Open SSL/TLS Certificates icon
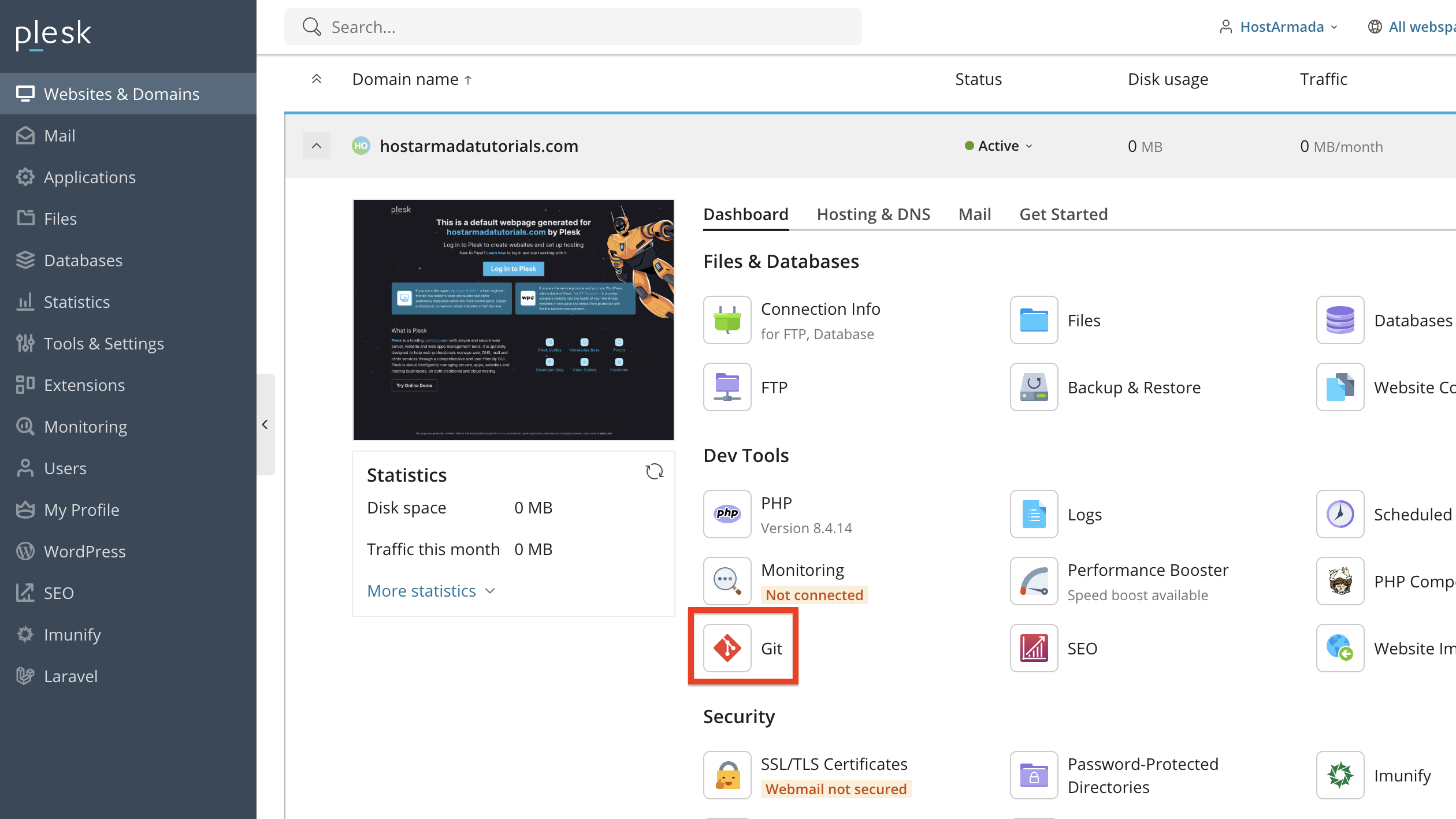1456x819 pixels. click(x=727, y=775)
